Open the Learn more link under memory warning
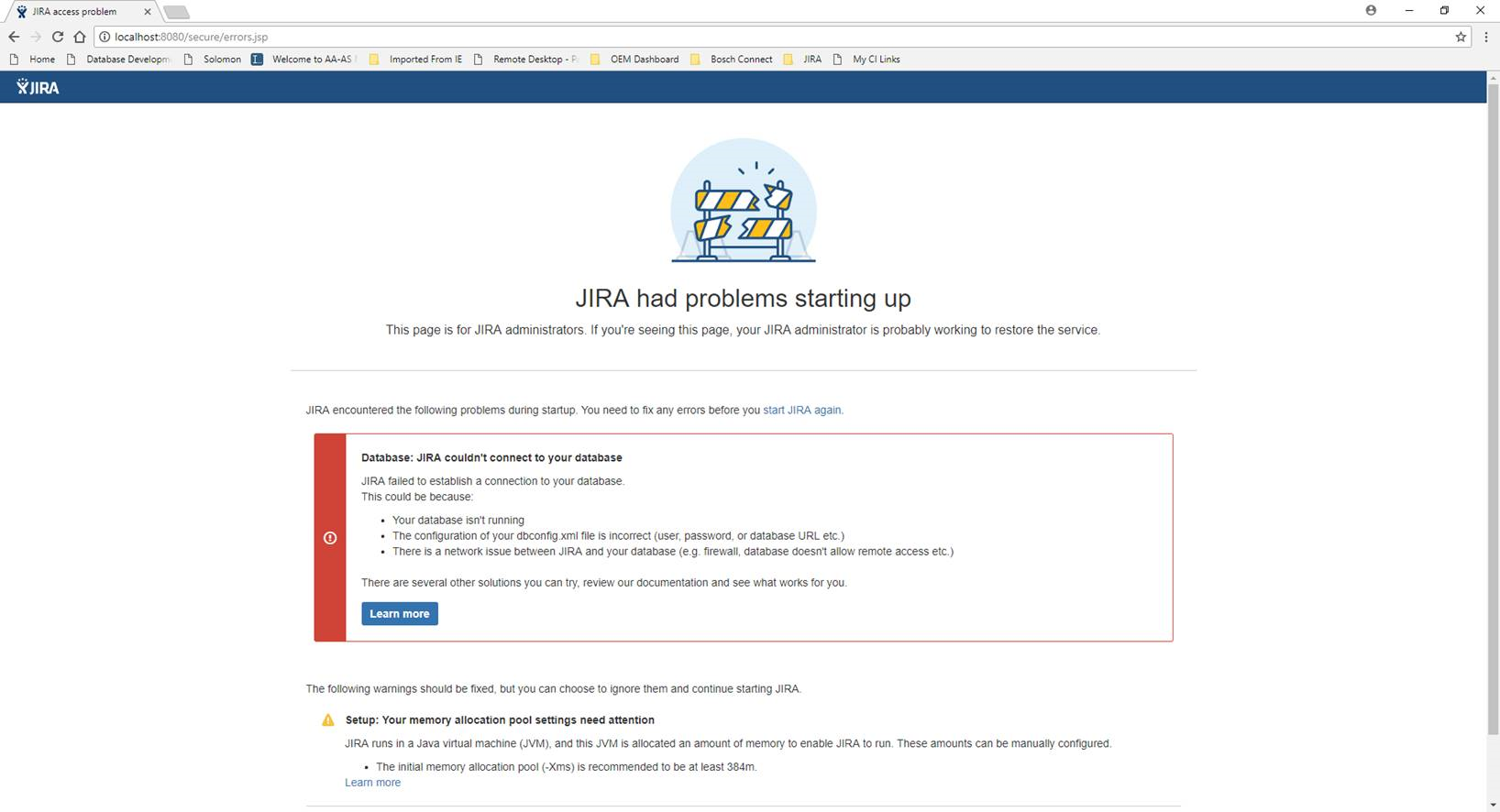Screen dimensions: 1500x812 point(372,783)
